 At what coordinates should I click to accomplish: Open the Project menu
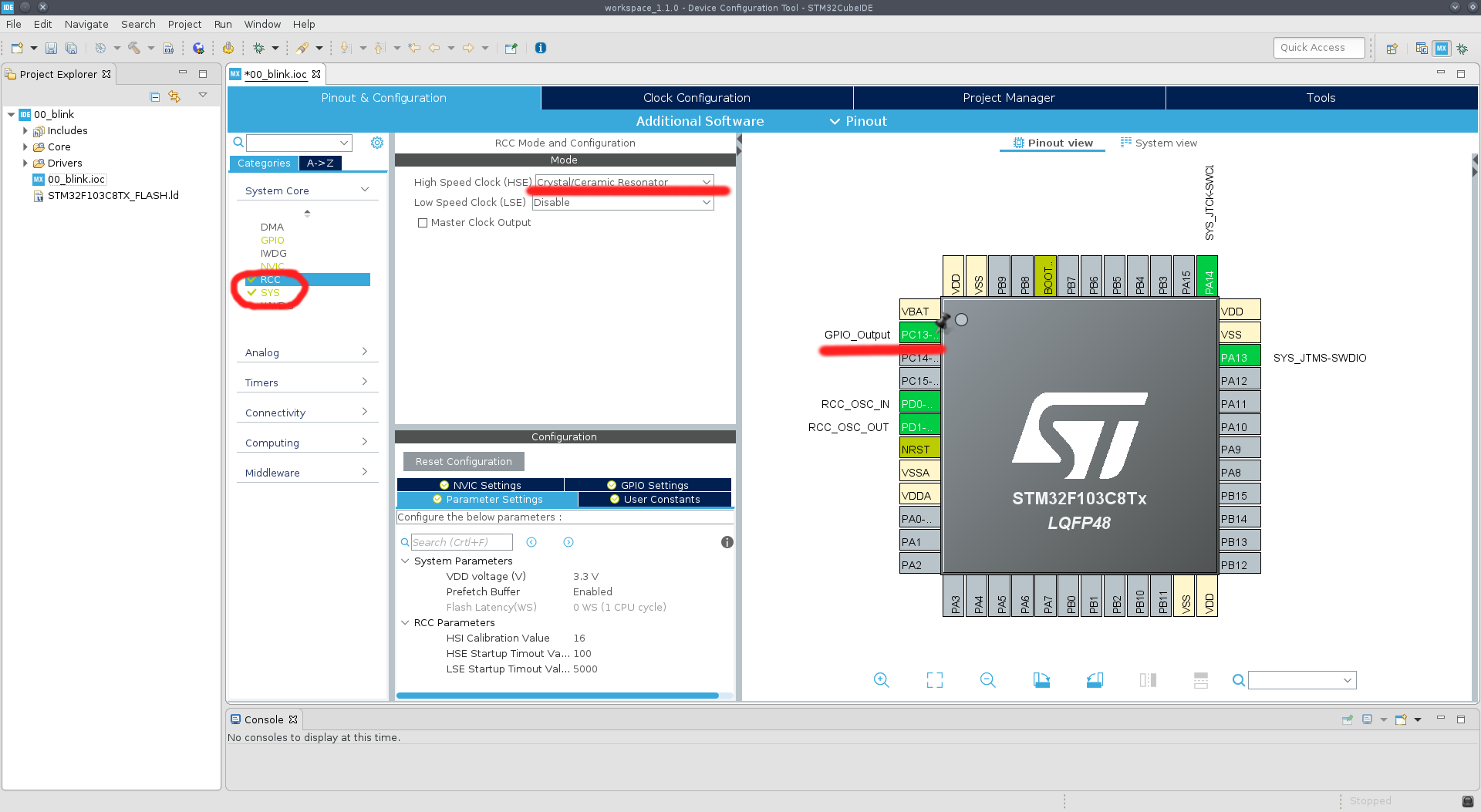click(184, 24)
